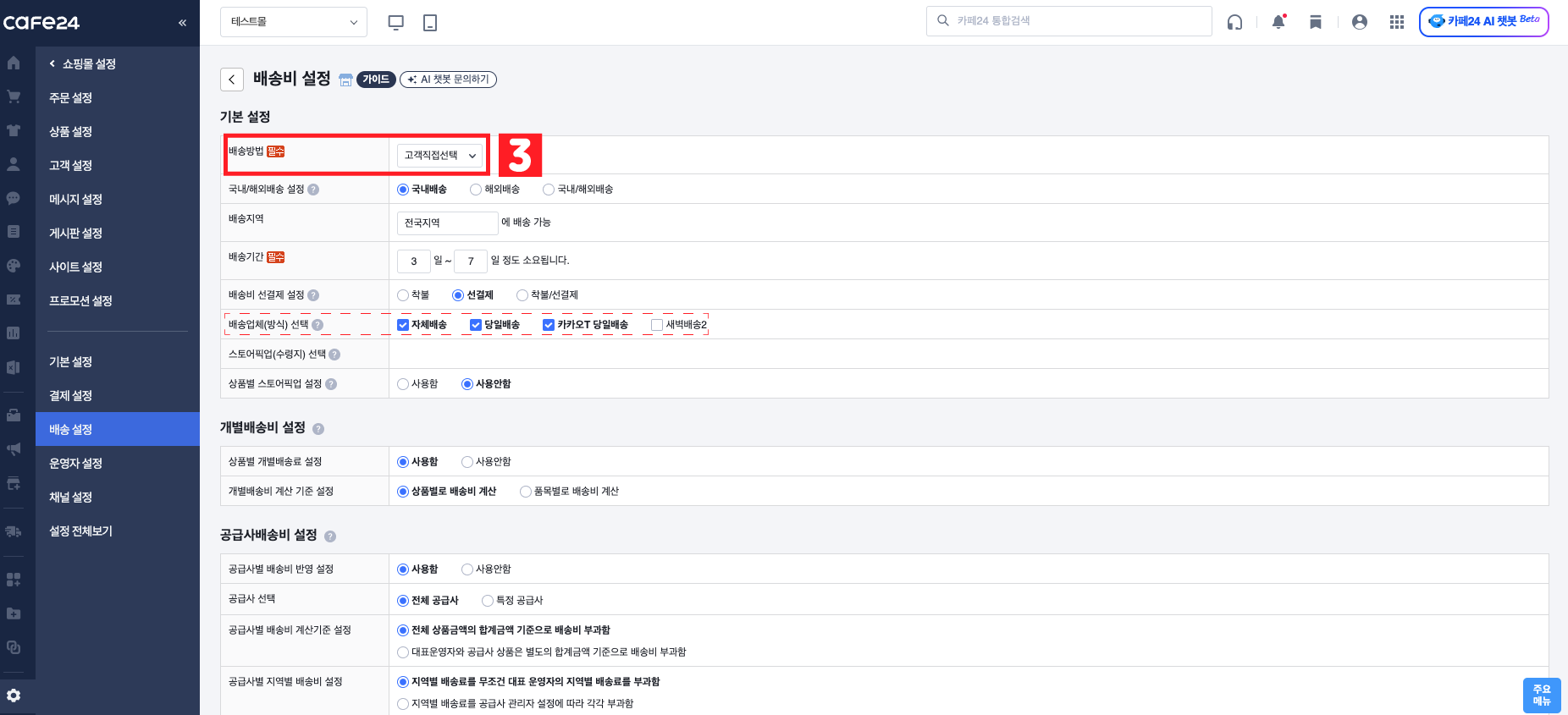This screenshot has height=715, width=1568.
Task: Open the percent coupon promotion icon
Action: (14, 300)
